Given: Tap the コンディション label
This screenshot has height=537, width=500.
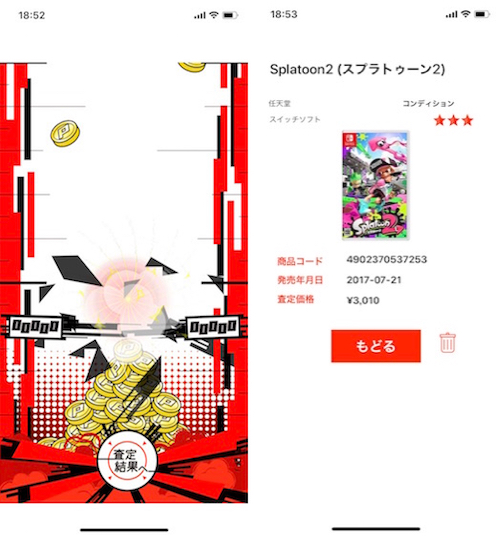Looking at the screenshot, I should tap(428, 103).
